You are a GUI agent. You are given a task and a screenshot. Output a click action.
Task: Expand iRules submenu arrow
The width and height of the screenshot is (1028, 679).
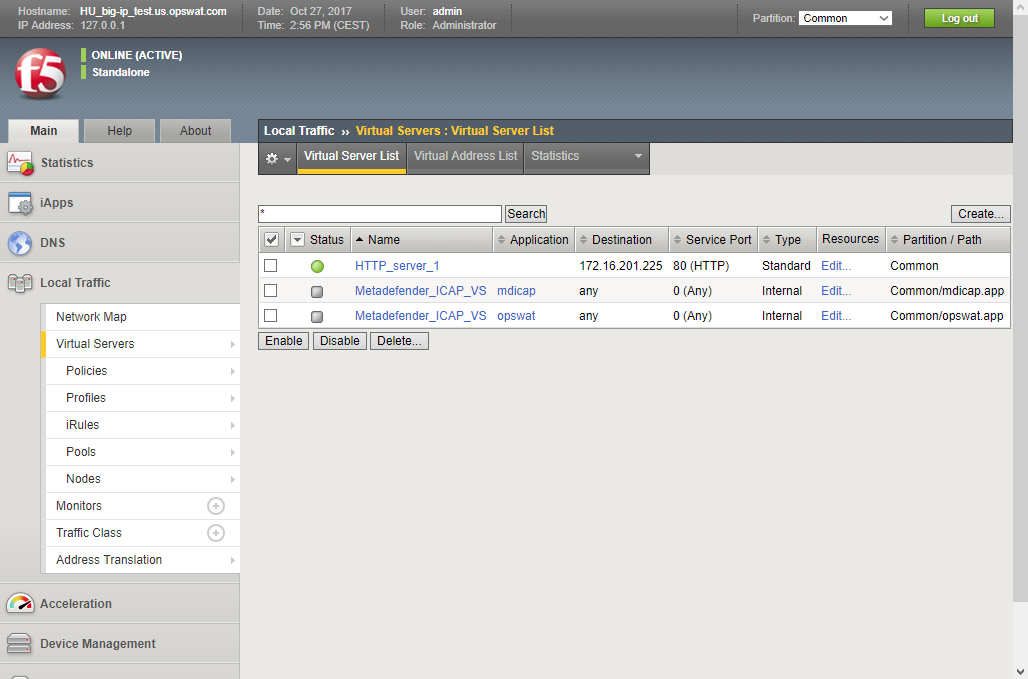pyautogui.click(x=232, y=425)
